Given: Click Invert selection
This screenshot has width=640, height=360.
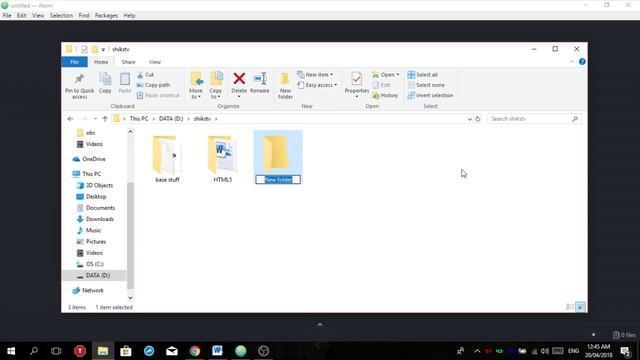Looking at the screenshot, I should tap(430, 95).
